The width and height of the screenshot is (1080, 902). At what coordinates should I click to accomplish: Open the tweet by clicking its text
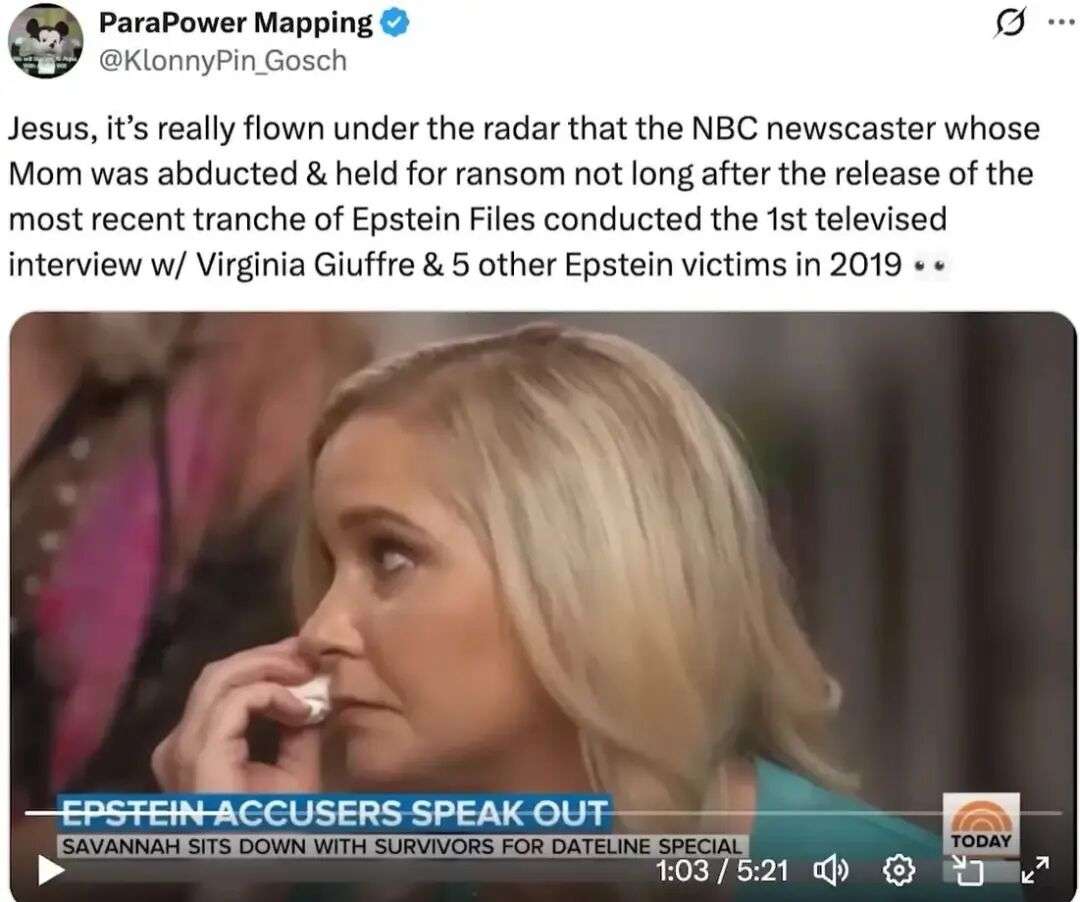click(523, 196)
